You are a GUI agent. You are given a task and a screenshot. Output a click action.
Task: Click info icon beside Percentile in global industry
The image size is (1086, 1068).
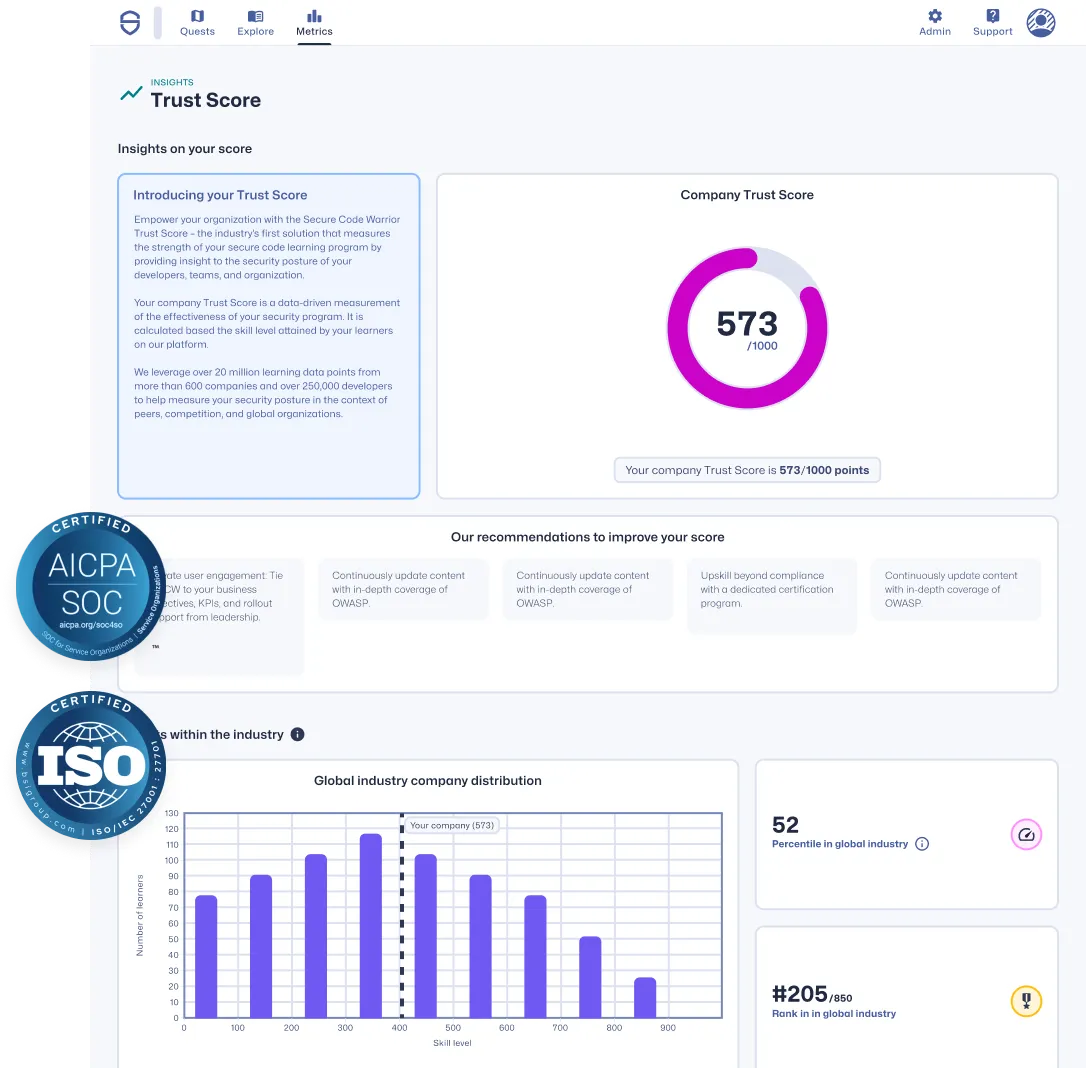point(922,844)
